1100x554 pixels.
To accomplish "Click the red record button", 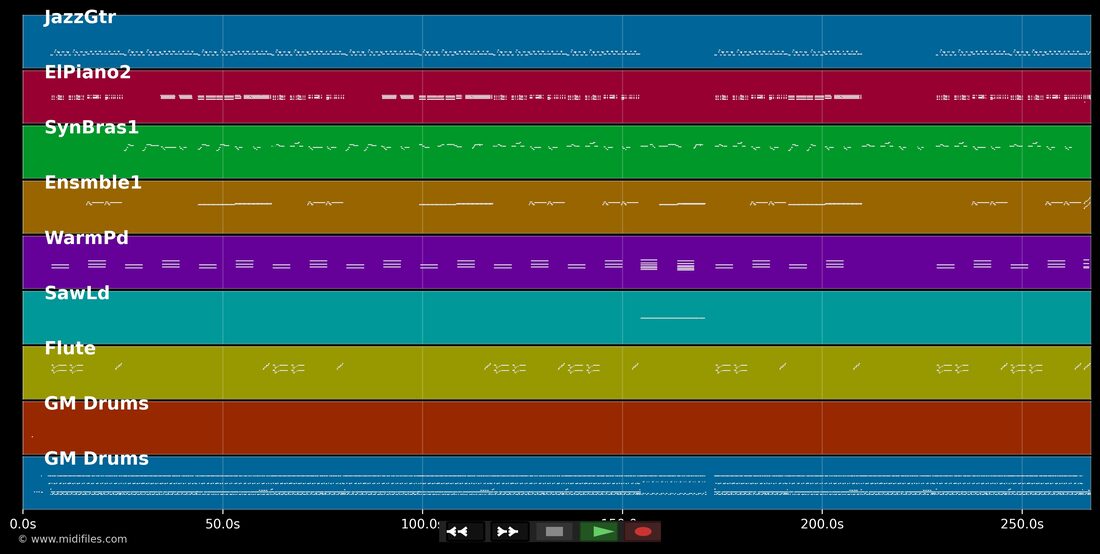I will point(643,532).
